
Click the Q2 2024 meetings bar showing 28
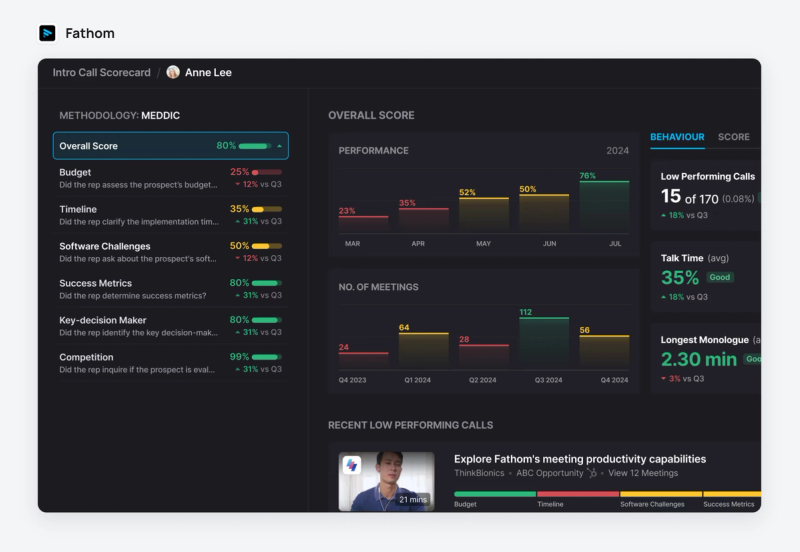tap(484, 357)
